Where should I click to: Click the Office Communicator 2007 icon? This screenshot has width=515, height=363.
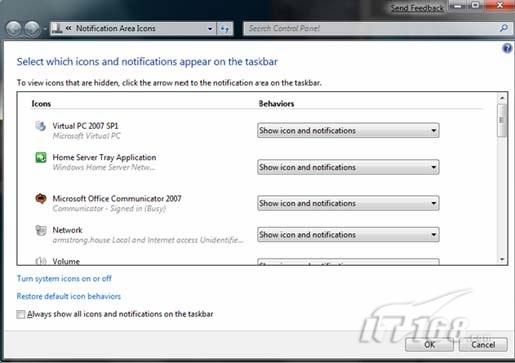pos(41,199)
